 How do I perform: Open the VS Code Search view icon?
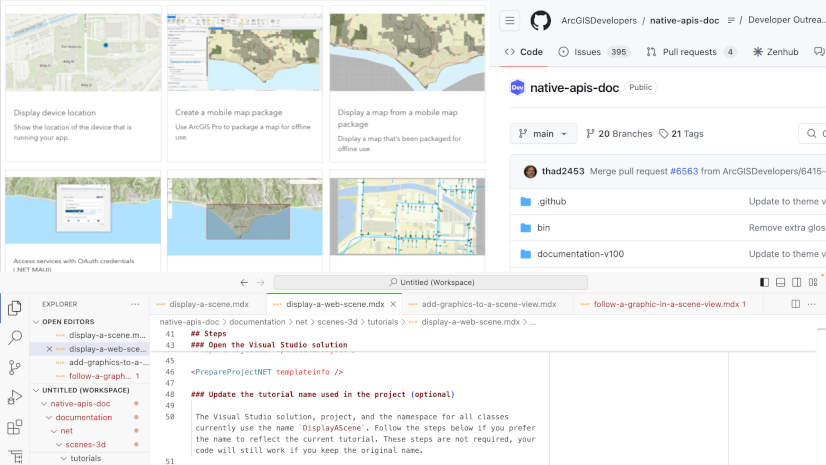(15, 338)
